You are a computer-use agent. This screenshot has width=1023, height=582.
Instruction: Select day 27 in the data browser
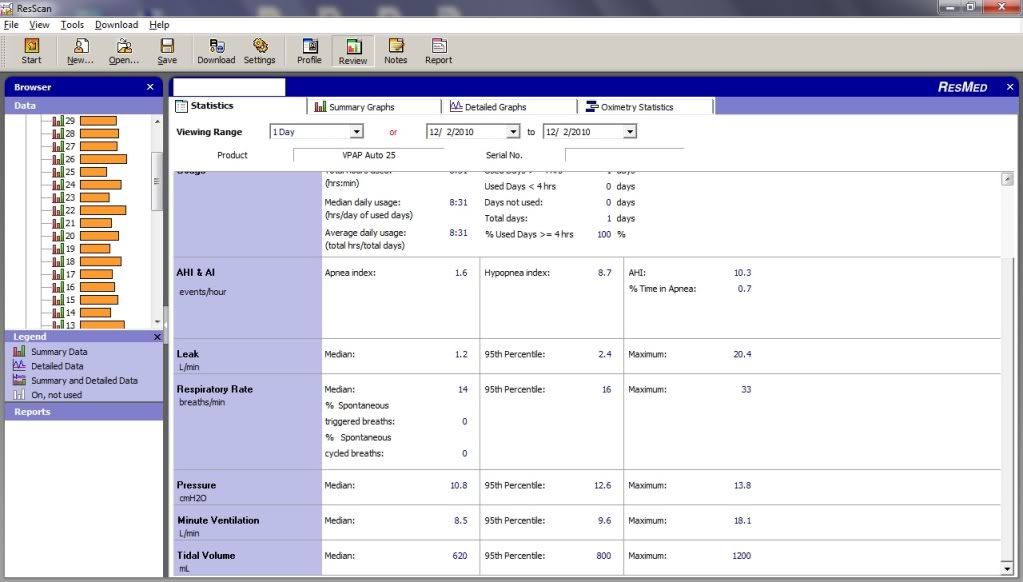coord(85,146)
